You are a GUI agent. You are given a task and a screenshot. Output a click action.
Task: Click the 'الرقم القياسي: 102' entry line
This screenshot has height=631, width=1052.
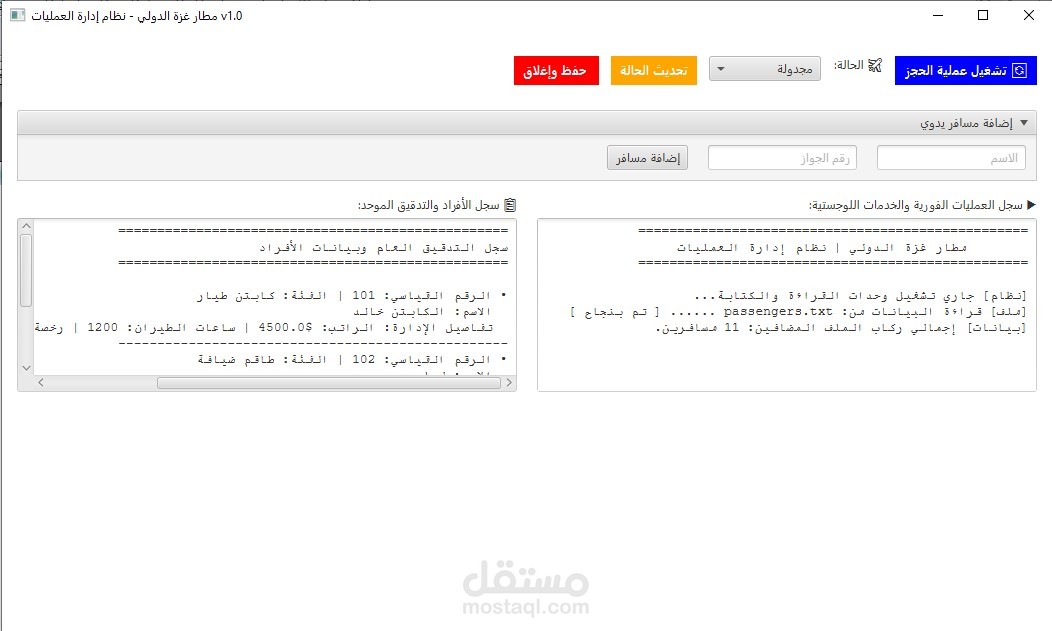tap(352, 360)
